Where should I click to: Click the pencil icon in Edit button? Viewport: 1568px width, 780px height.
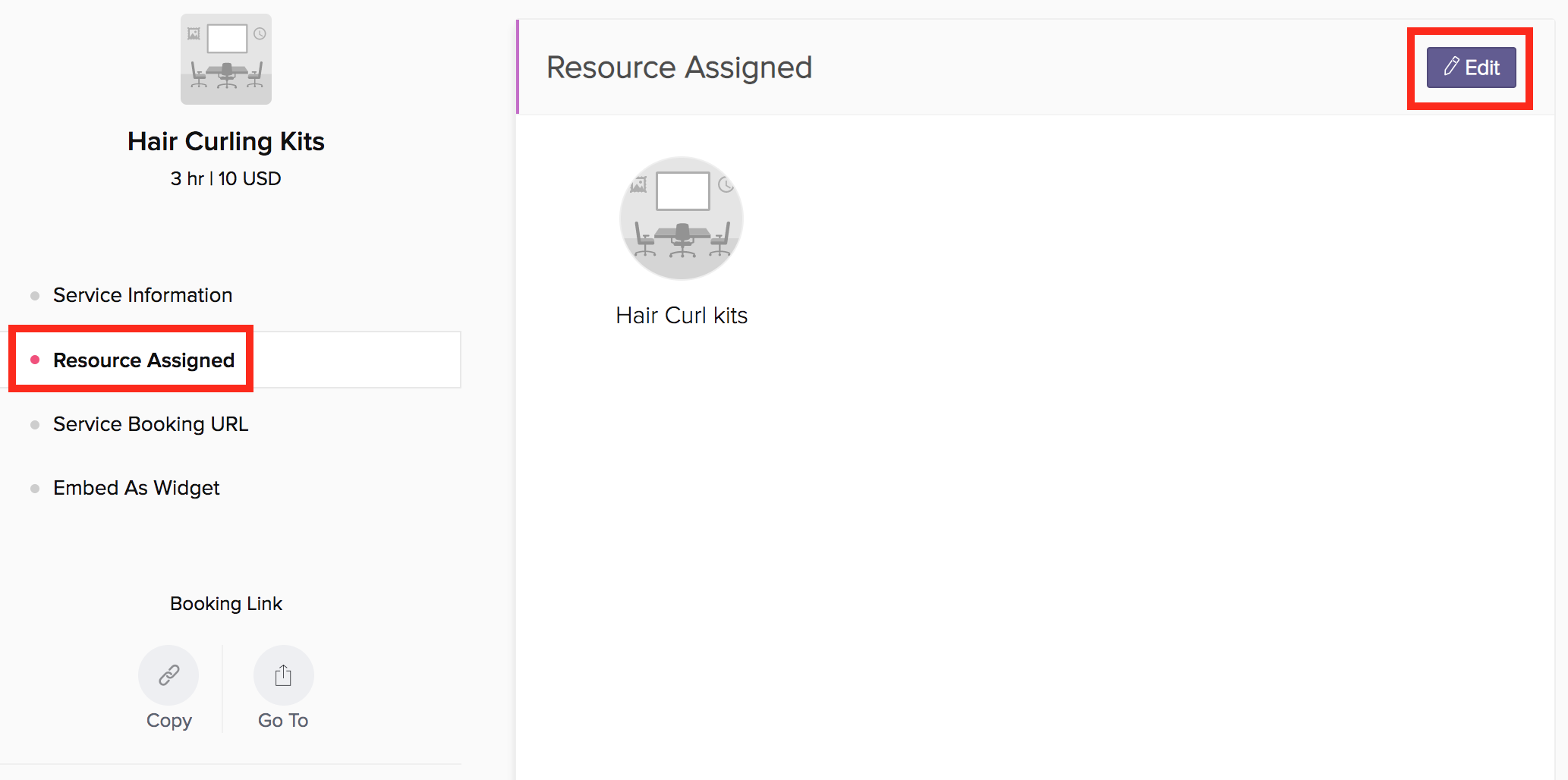tap(1450, 67)
